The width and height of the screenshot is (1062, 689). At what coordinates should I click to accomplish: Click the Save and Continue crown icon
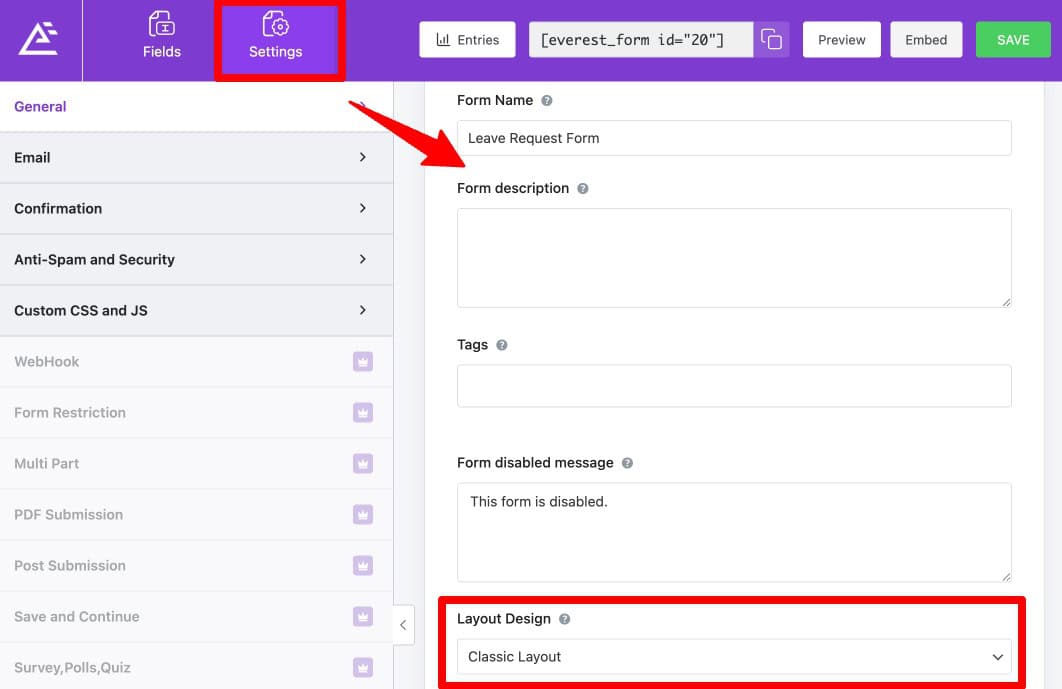click(x=363, y=617)
